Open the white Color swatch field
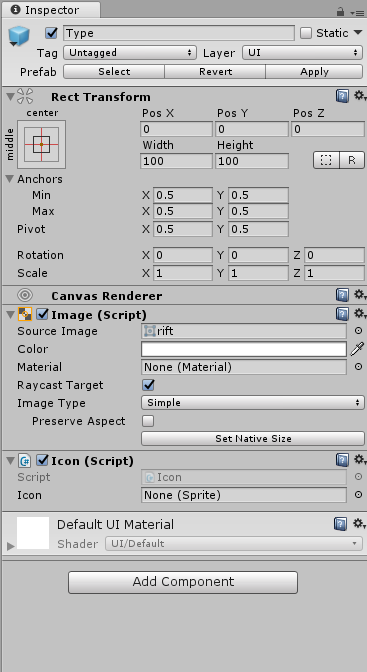The image size is (367, 672). pos(244,349)
